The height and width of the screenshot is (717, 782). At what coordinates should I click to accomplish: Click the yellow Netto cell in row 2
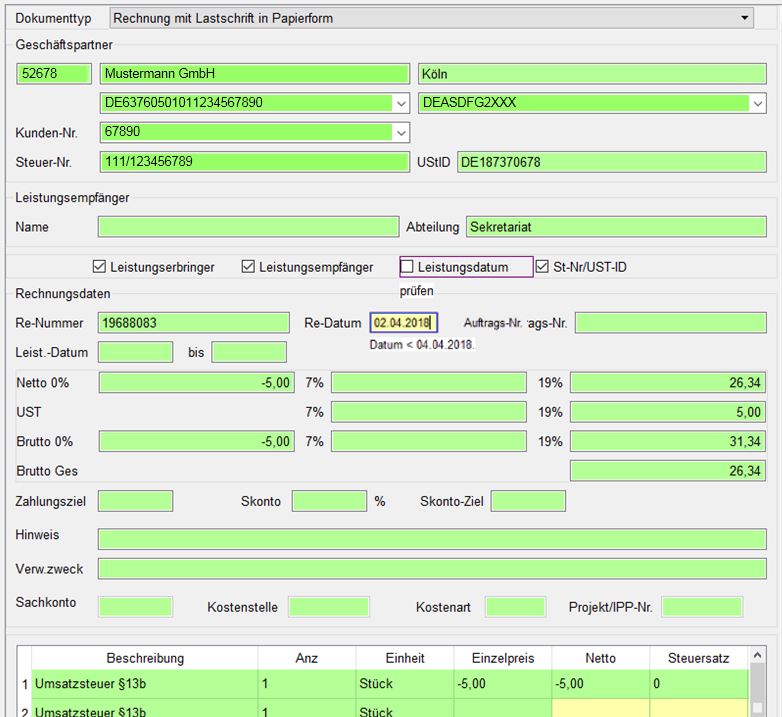point(600,708)
